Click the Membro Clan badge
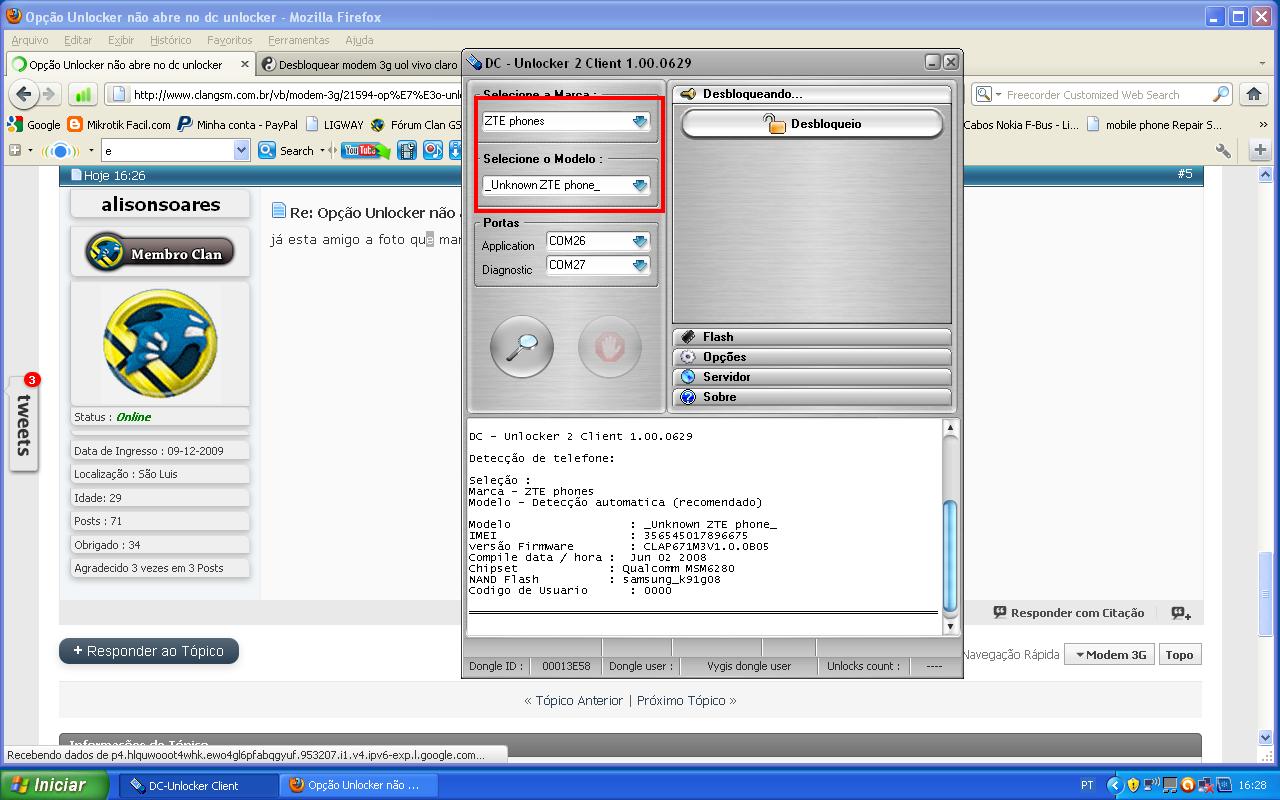Image resolution: width=1280 pixels, height=800 pixels. click(160, 253)
